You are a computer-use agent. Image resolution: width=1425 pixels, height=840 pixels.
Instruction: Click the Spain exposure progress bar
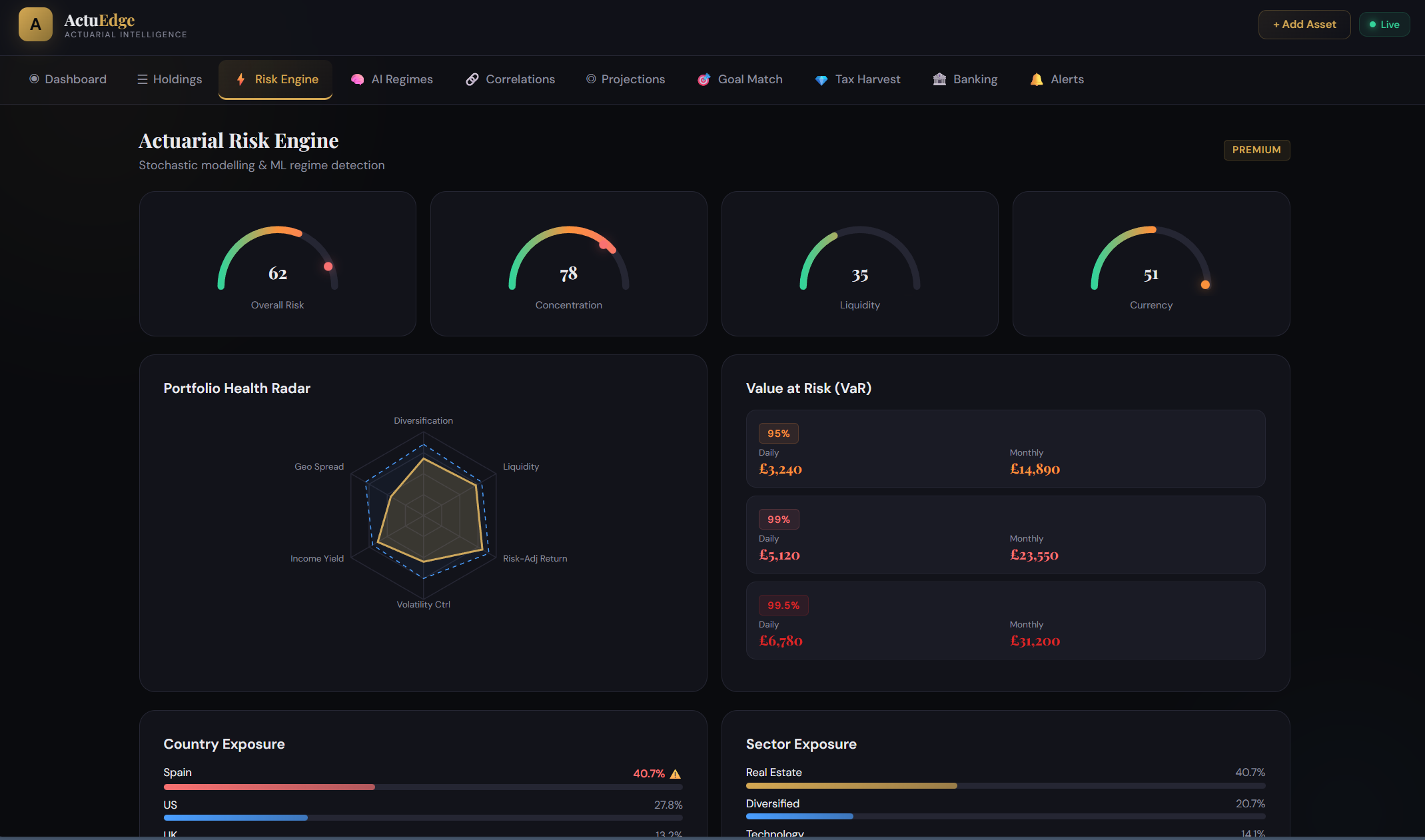(422, 787)
